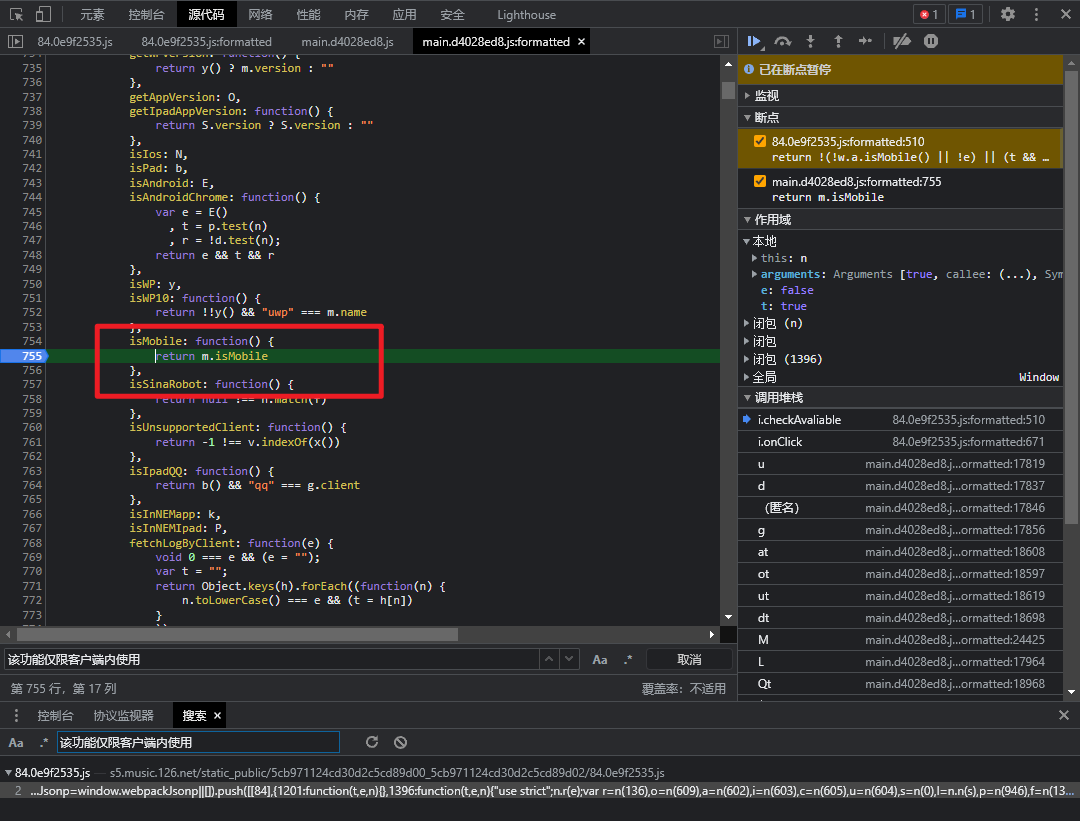Expand the 监视 section
Viewport: 1080px width, 821px height.
coord(747,96)
